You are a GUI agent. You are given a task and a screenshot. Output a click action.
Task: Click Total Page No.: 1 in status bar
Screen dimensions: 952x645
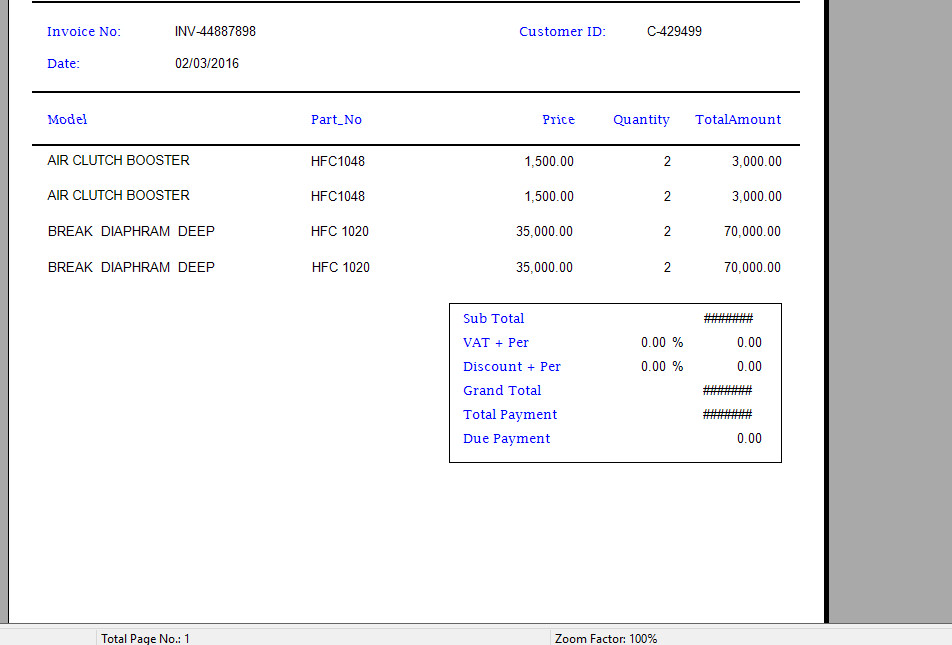point(145,638)
